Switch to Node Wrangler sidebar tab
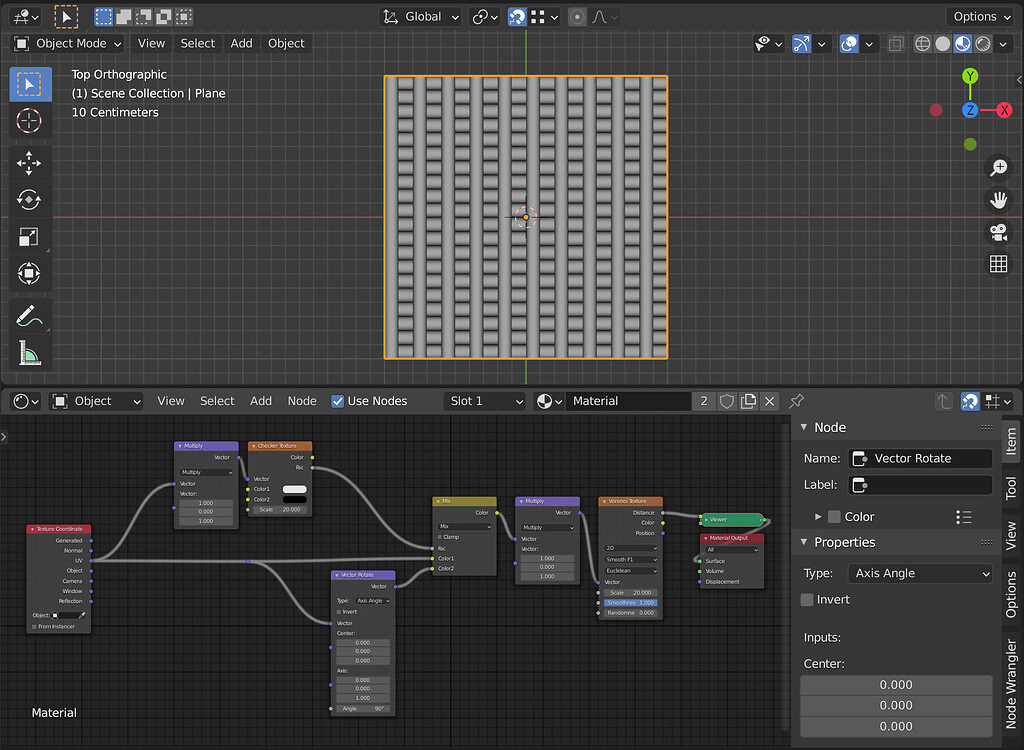1024x750 pixels. pos(1012,684)
